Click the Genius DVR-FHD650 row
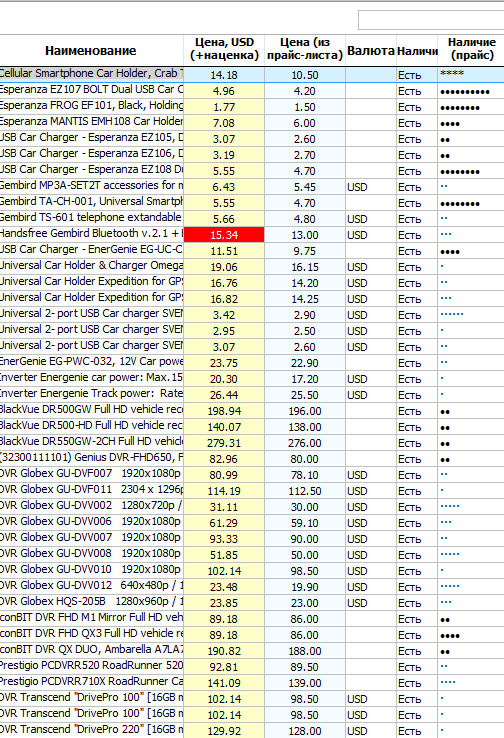 pyautogui.click(x=252, y=458)
